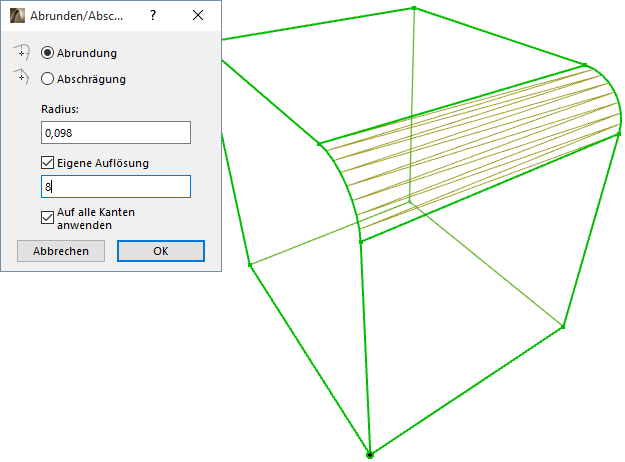Click the bottom hotspot node of the morph
This screenshot has height=462, width=625.
pyautogui.click(x=370, y=455)
